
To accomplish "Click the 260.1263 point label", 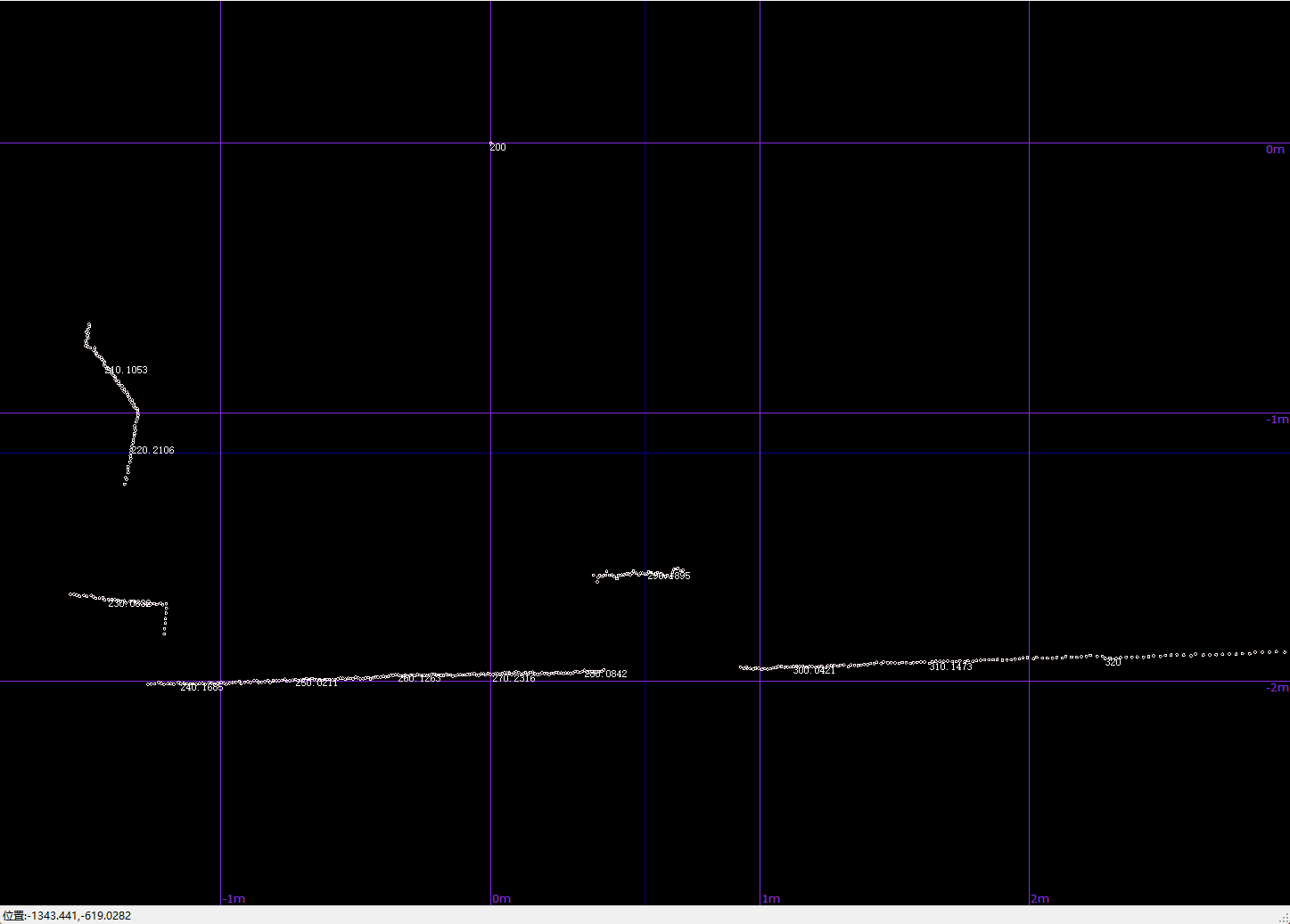I will point(420,678).
